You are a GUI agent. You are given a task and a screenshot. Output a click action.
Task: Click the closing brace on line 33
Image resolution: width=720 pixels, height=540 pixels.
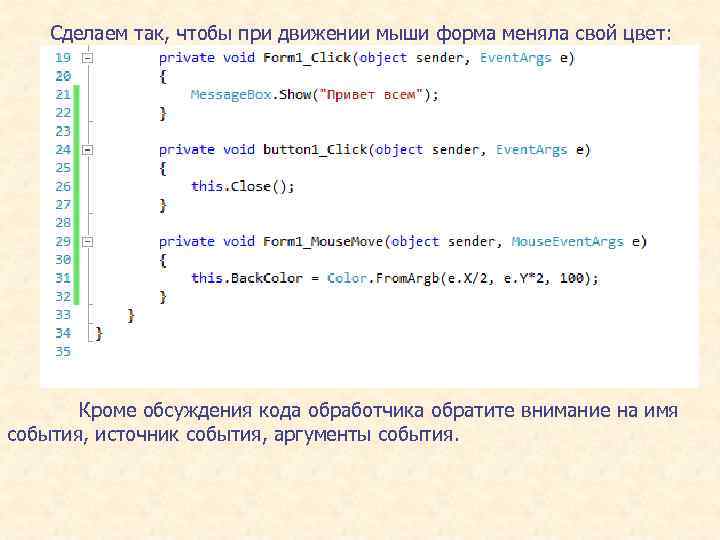pos(131,315)
